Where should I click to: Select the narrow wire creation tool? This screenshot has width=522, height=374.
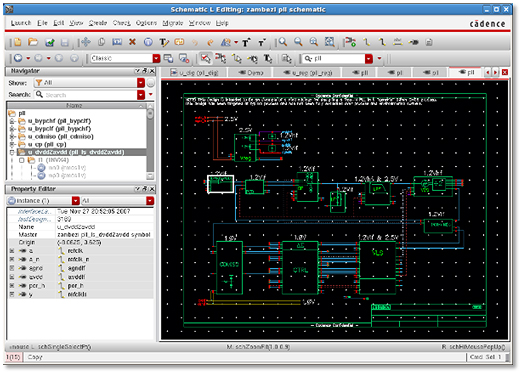367,42
